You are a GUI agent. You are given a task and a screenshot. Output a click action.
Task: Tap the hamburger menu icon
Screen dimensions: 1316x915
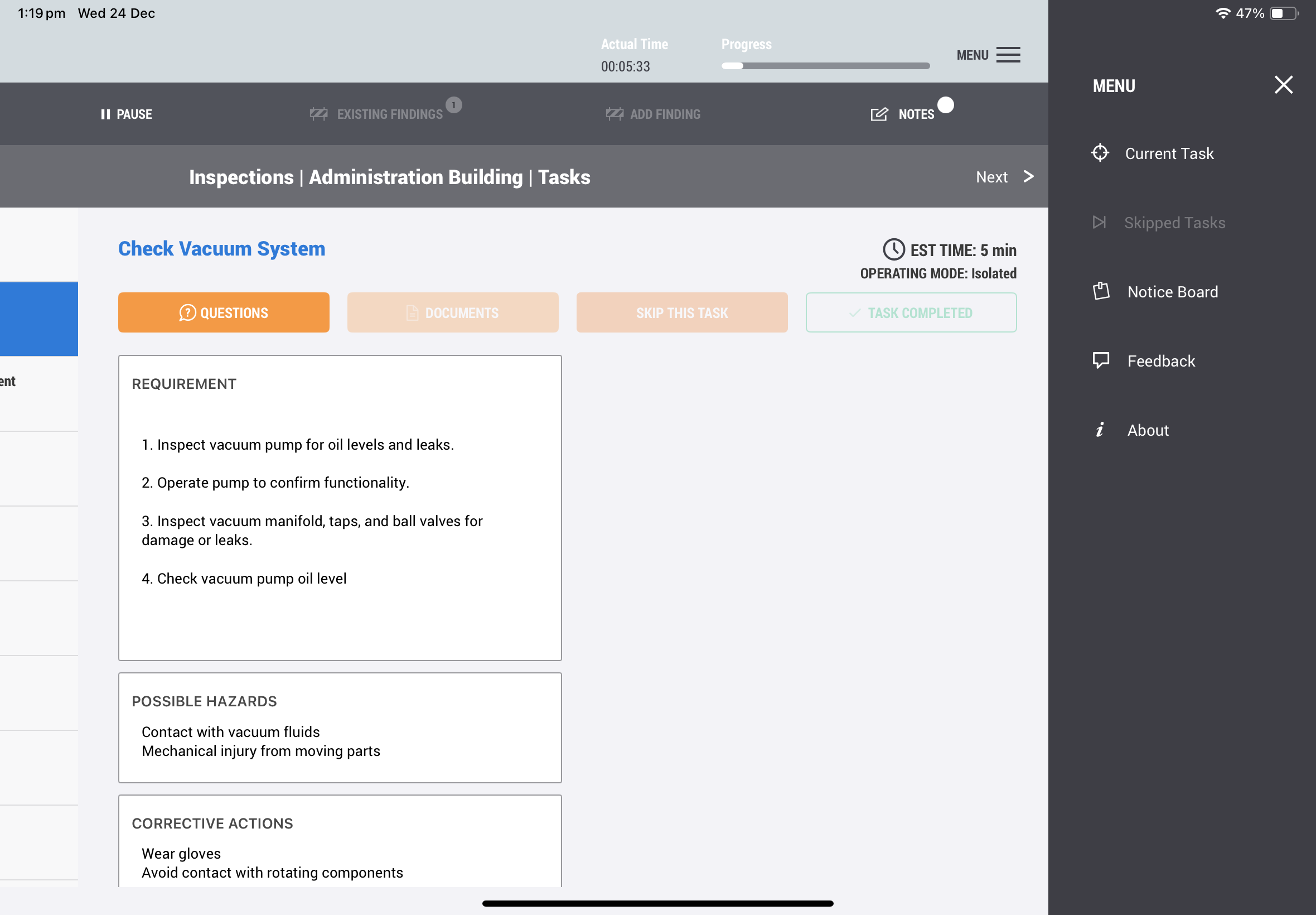coord(1008,55)
